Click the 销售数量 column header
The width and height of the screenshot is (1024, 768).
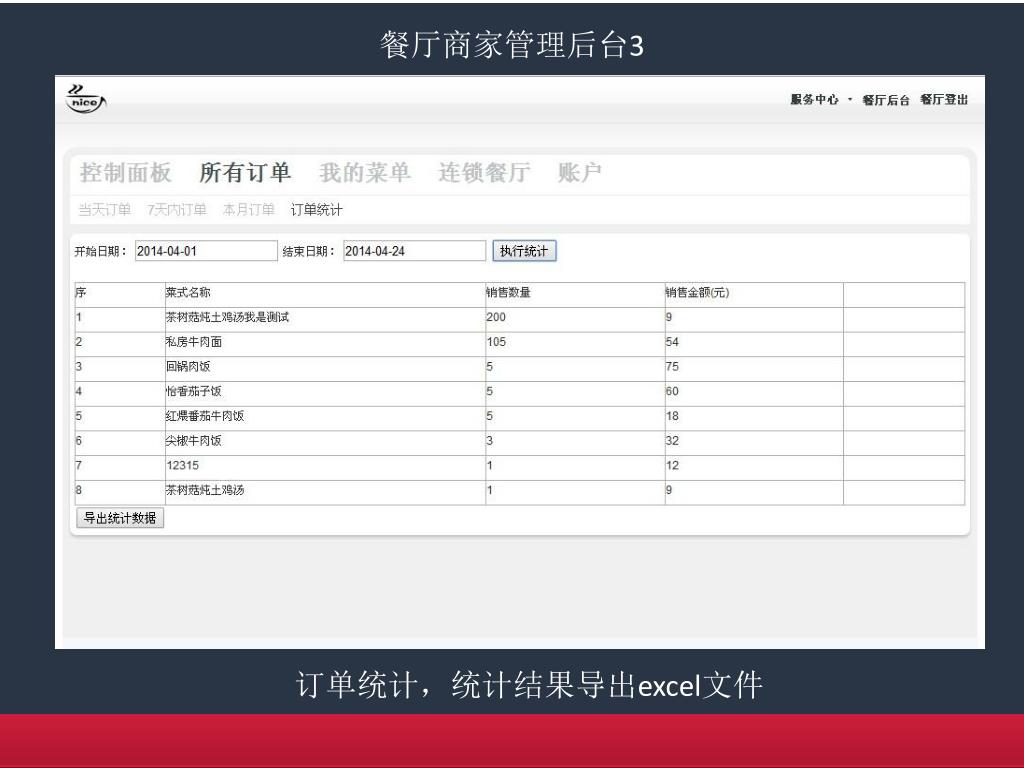575,295
